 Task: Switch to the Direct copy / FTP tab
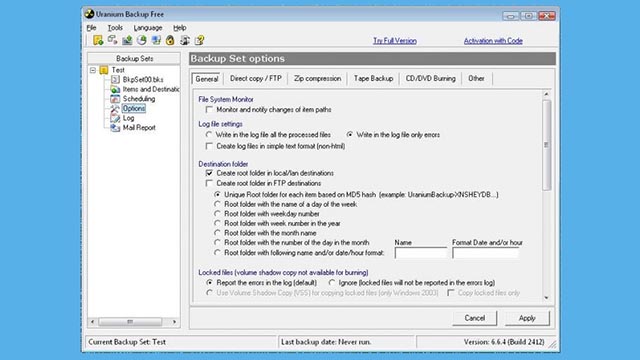click(x=256, y=78)
